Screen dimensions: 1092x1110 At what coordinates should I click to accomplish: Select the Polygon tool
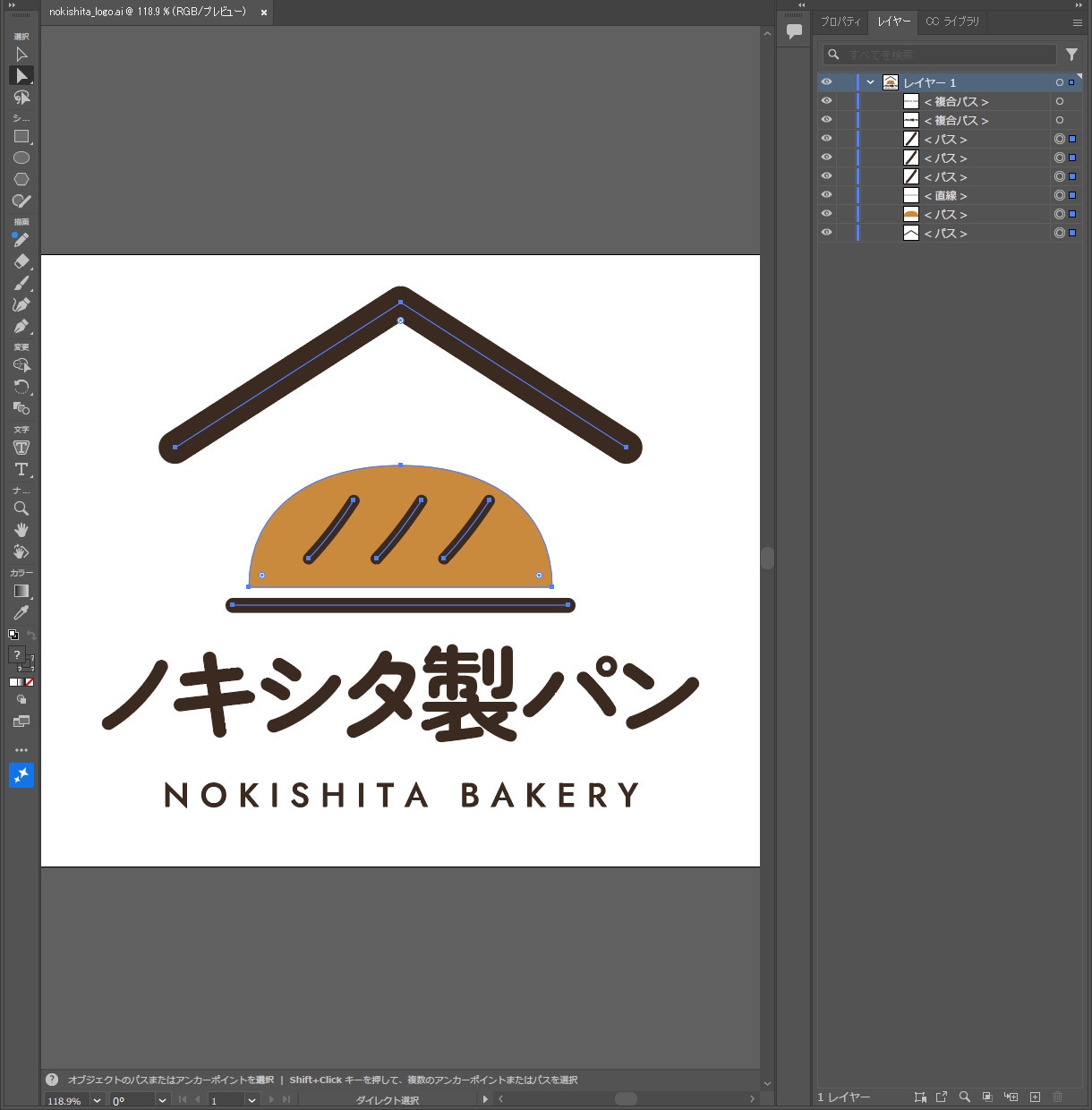[21, 180]
